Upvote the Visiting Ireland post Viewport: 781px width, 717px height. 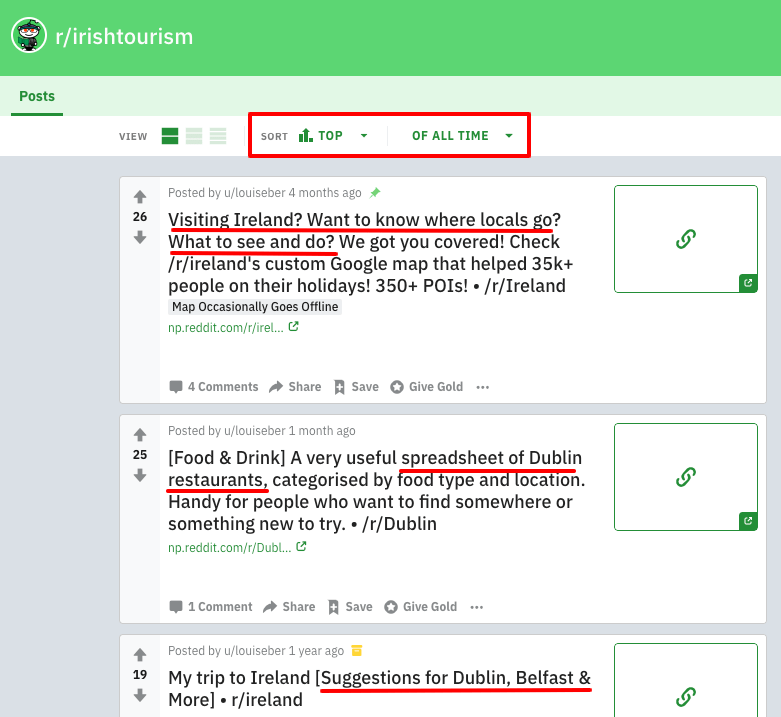tap(140, 197)
